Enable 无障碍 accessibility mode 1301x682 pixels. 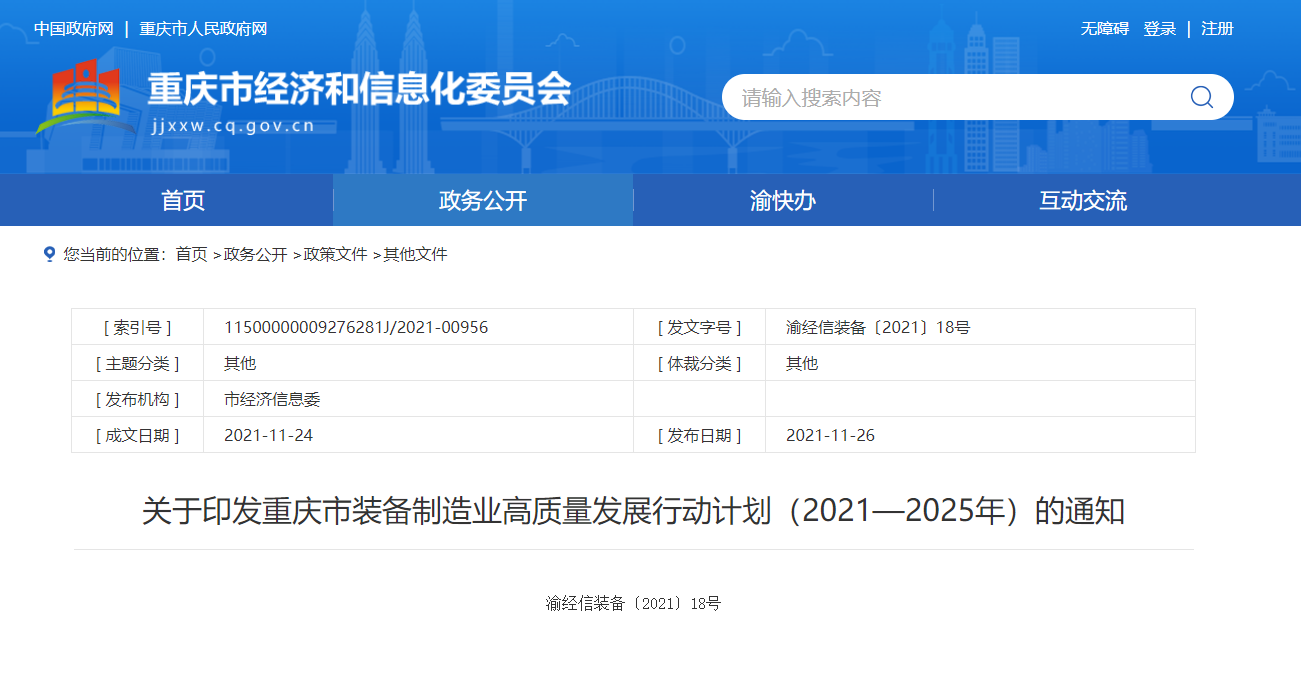(x=1104, y=29)
